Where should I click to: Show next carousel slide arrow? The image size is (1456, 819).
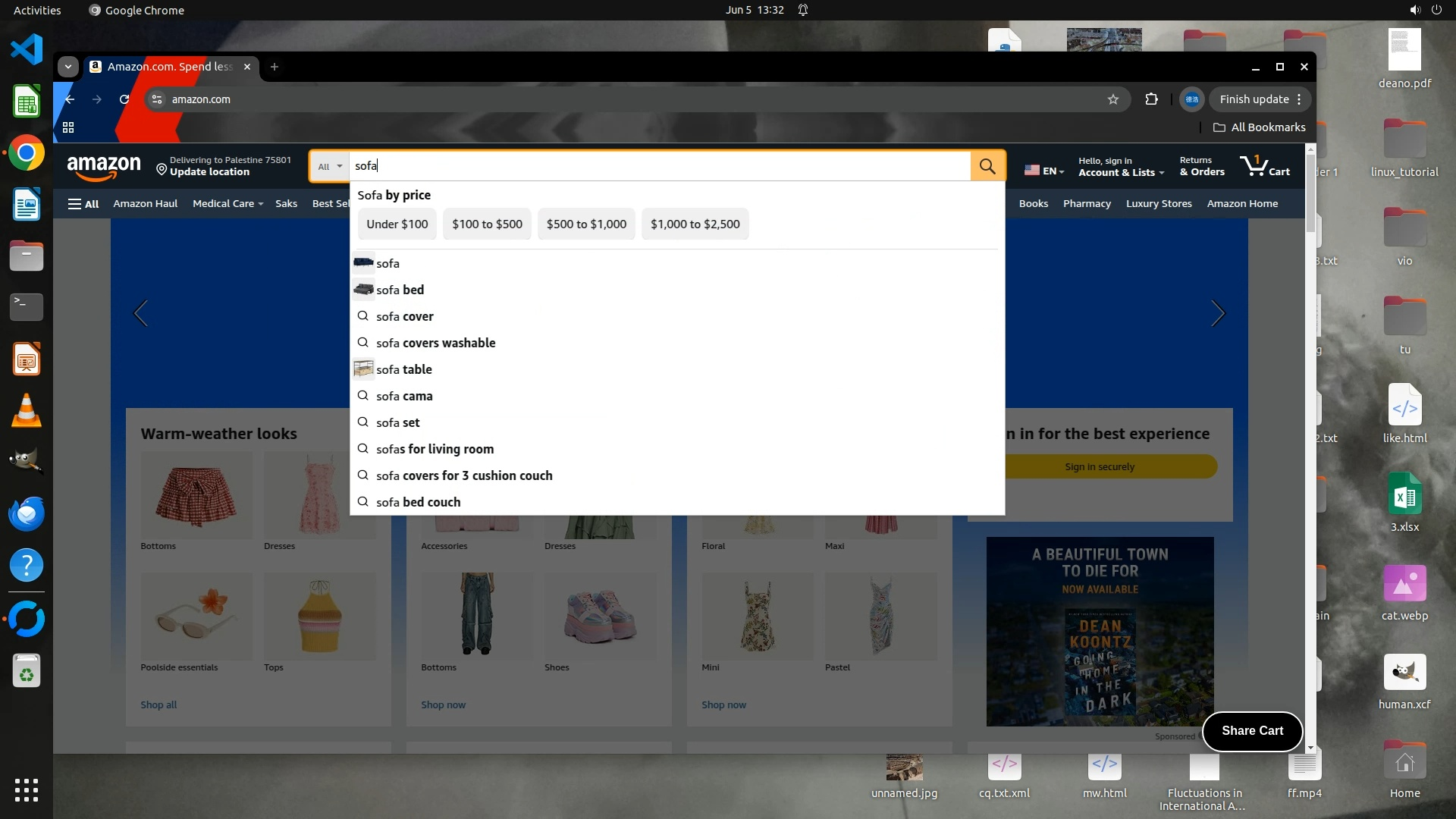1217,313
